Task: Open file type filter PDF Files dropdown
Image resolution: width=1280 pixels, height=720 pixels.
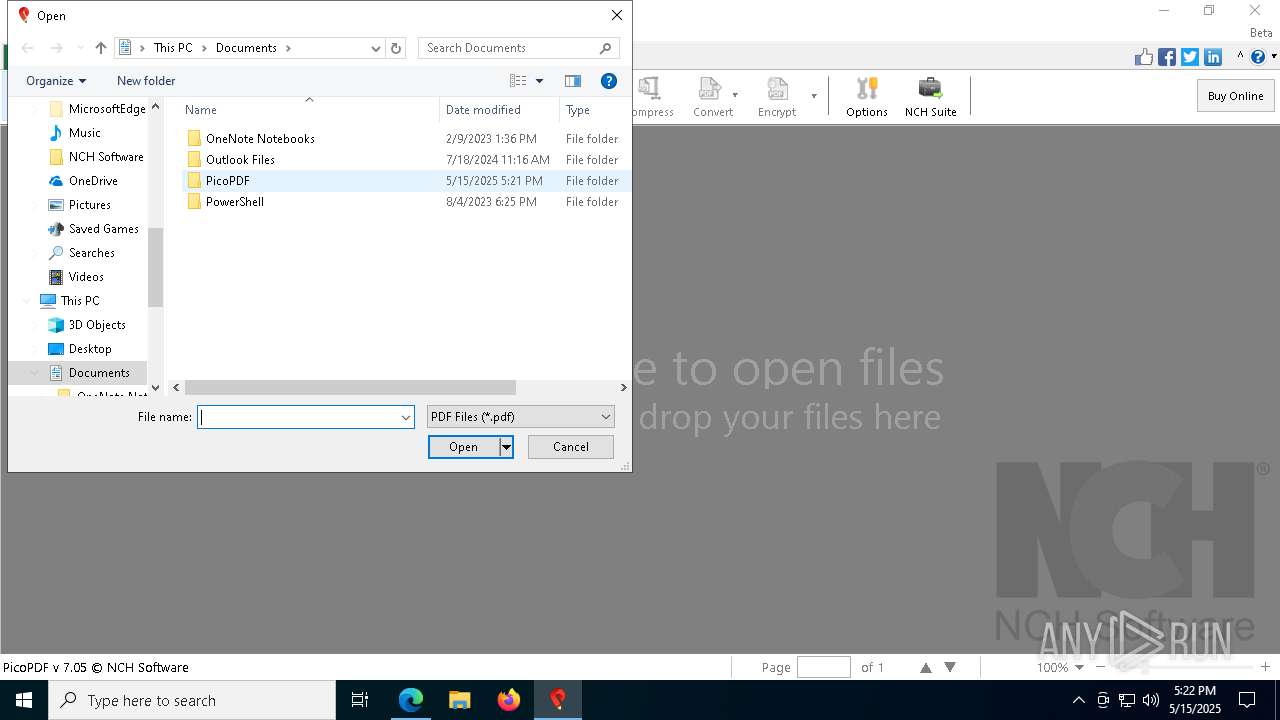Action: pyautogui.click(x=521, y=417)
